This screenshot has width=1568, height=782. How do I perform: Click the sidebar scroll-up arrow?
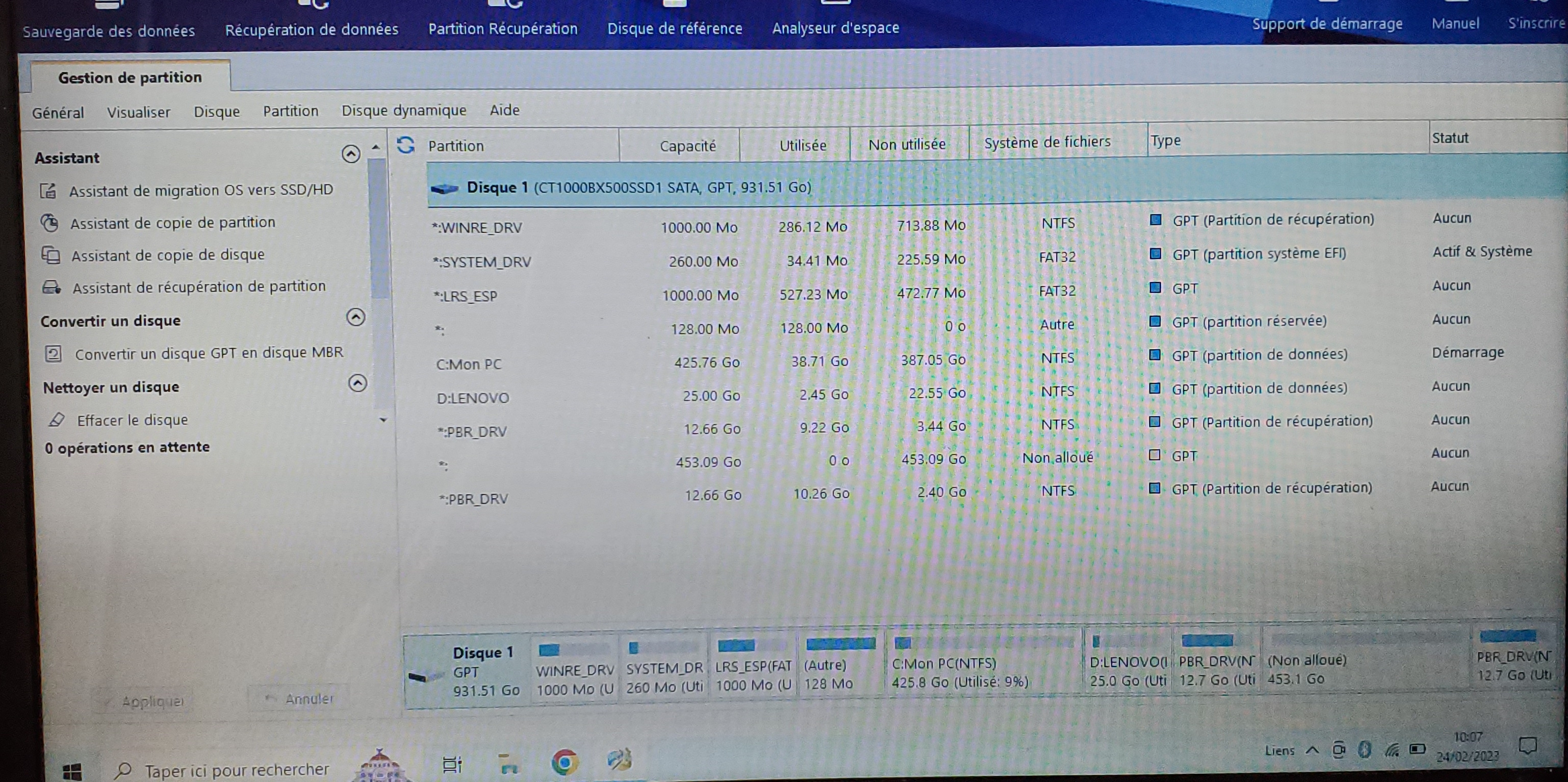click(376, 147)
